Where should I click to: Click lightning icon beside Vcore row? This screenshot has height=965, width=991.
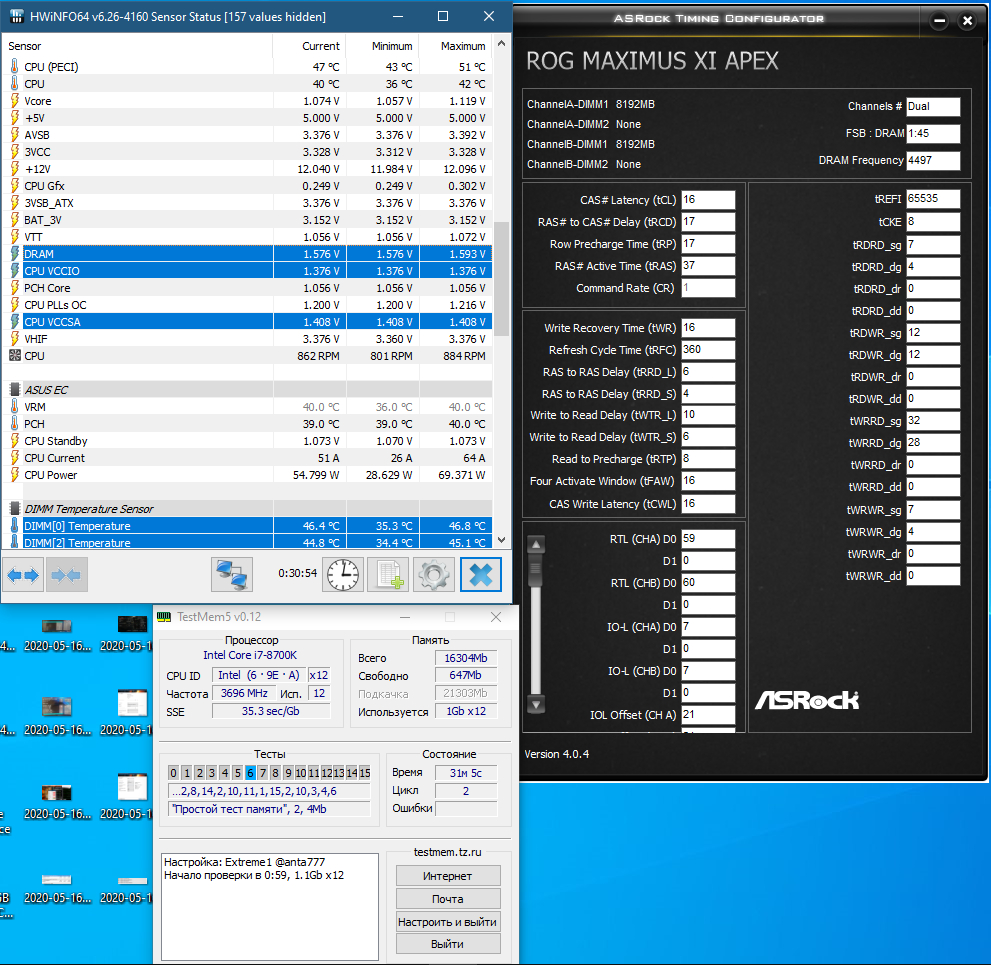(x=15, y=100)
